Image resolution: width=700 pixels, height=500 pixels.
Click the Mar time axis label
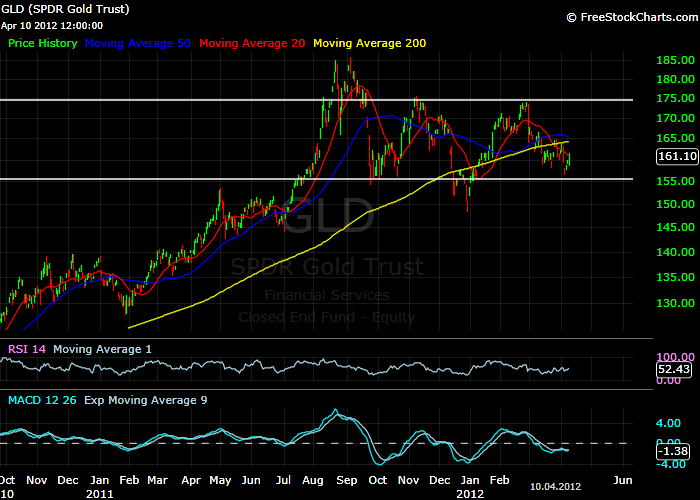click(157, 480)
